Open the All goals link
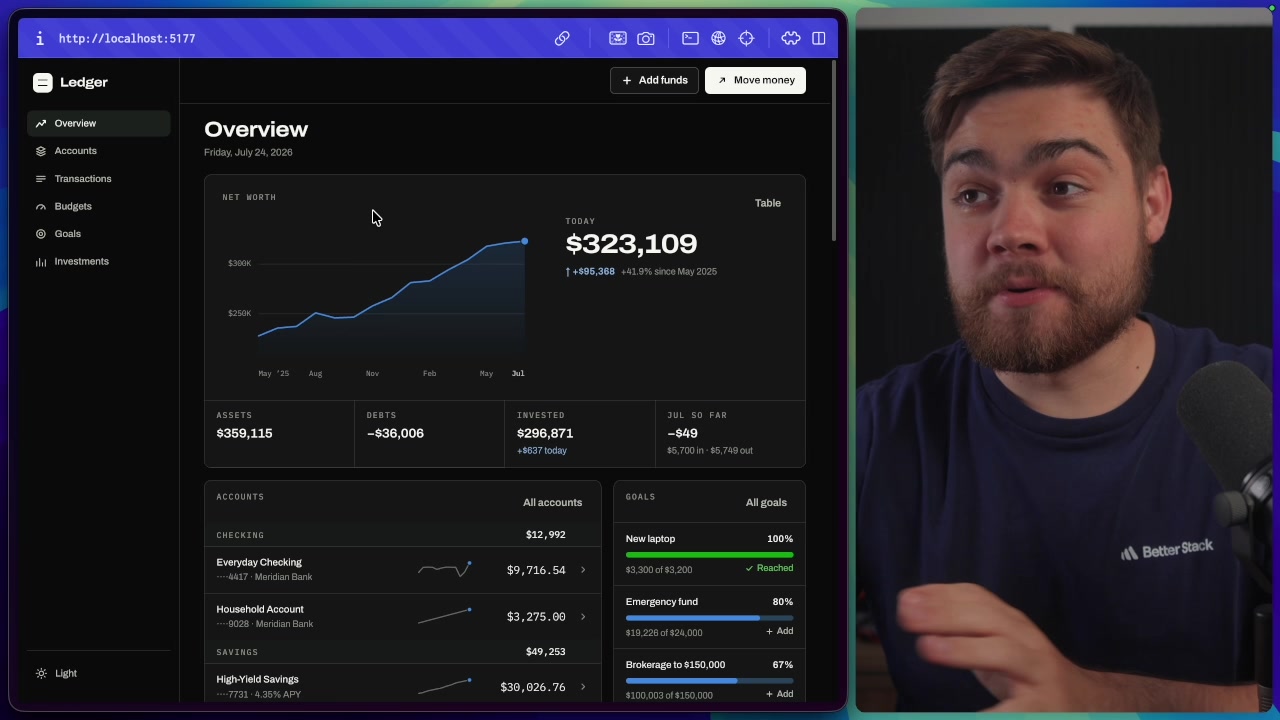Image resolution: width=1280 pixels, height=720 pixels. pos(766,502)
